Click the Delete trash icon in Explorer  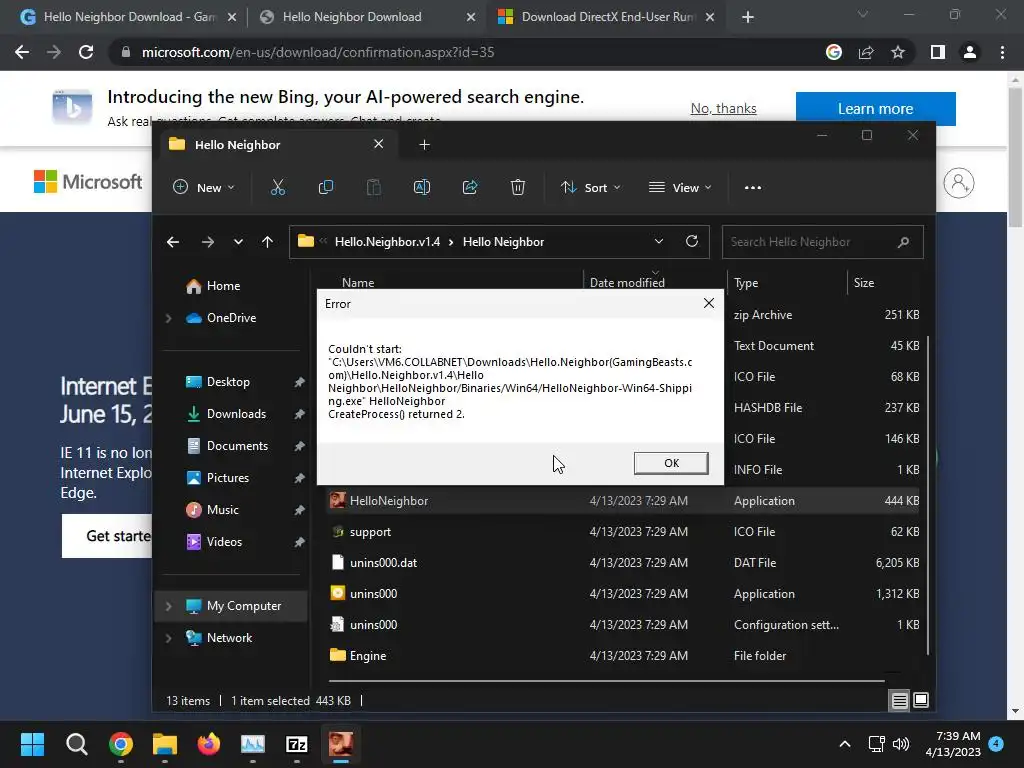[x=517, y=187]
